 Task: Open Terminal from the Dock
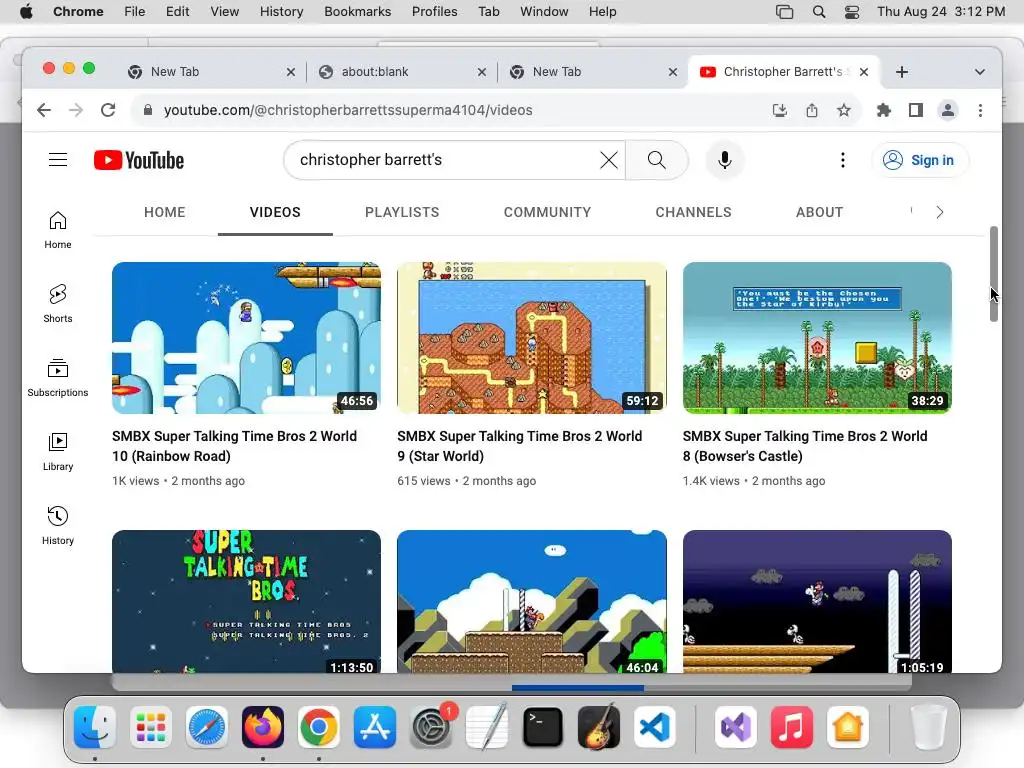pos(543,727)
